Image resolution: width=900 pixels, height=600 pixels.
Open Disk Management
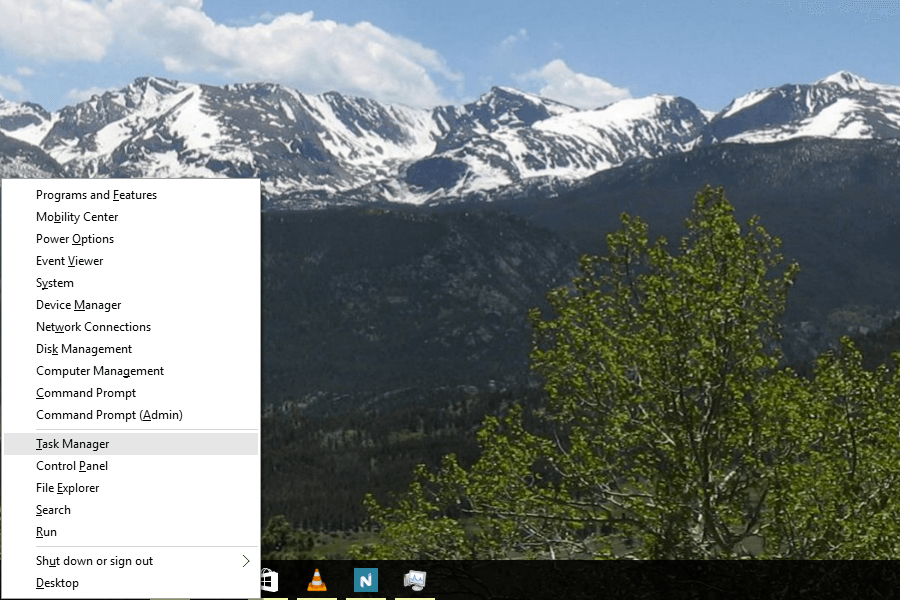131,349
